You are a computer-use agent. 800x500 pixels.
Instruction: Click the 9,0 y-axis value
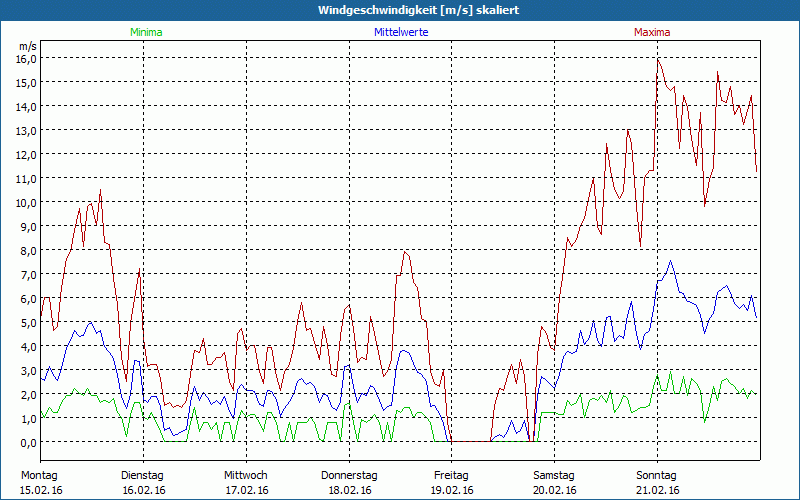click(30, 226)
